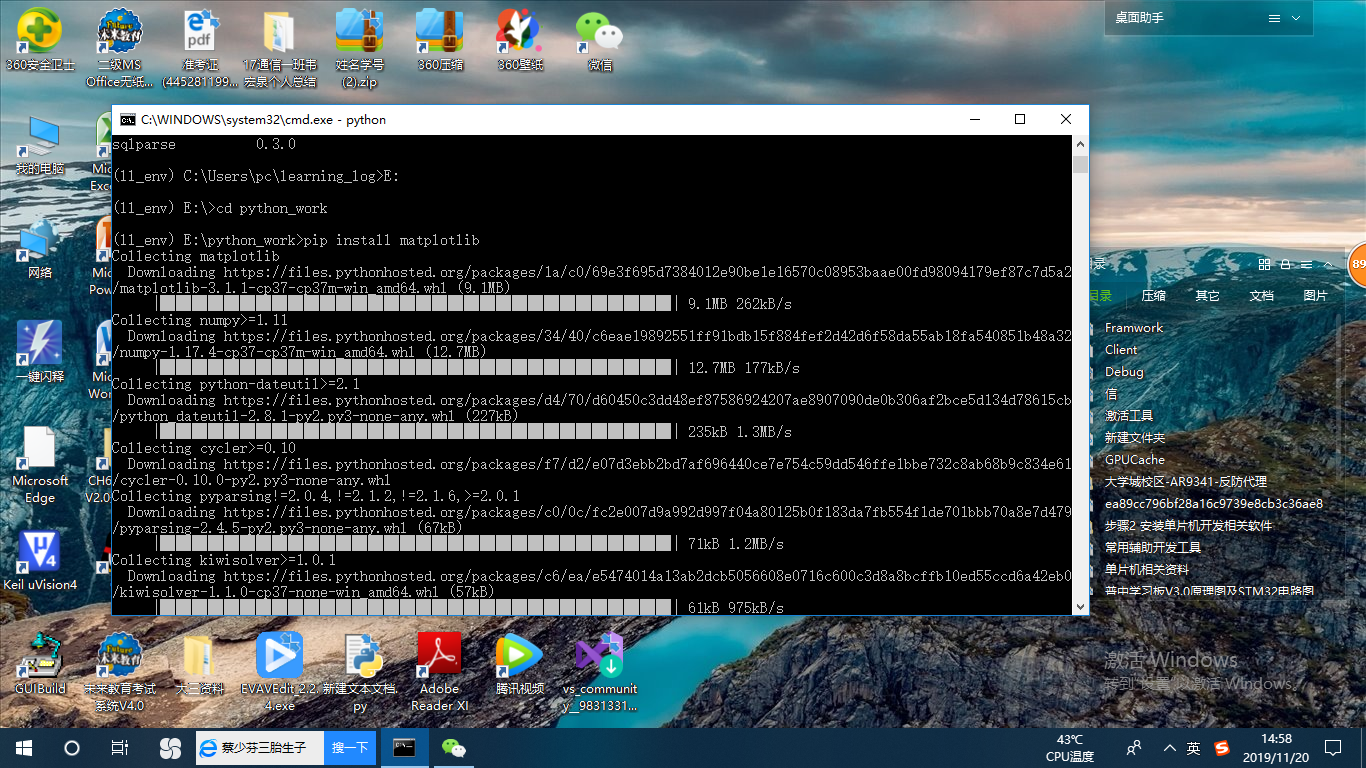Open the 17通信一班 folder icon

[279, 48]
